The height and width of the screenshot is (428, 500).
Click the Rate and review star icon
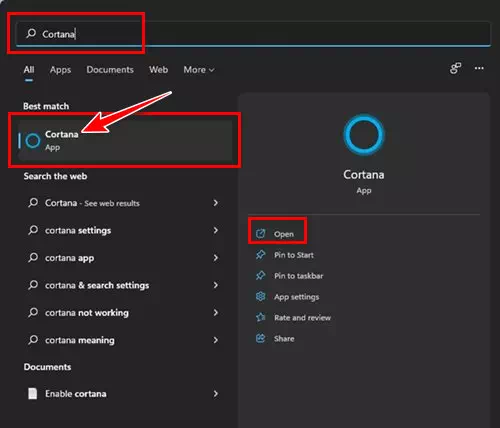(x=260, y=317)
